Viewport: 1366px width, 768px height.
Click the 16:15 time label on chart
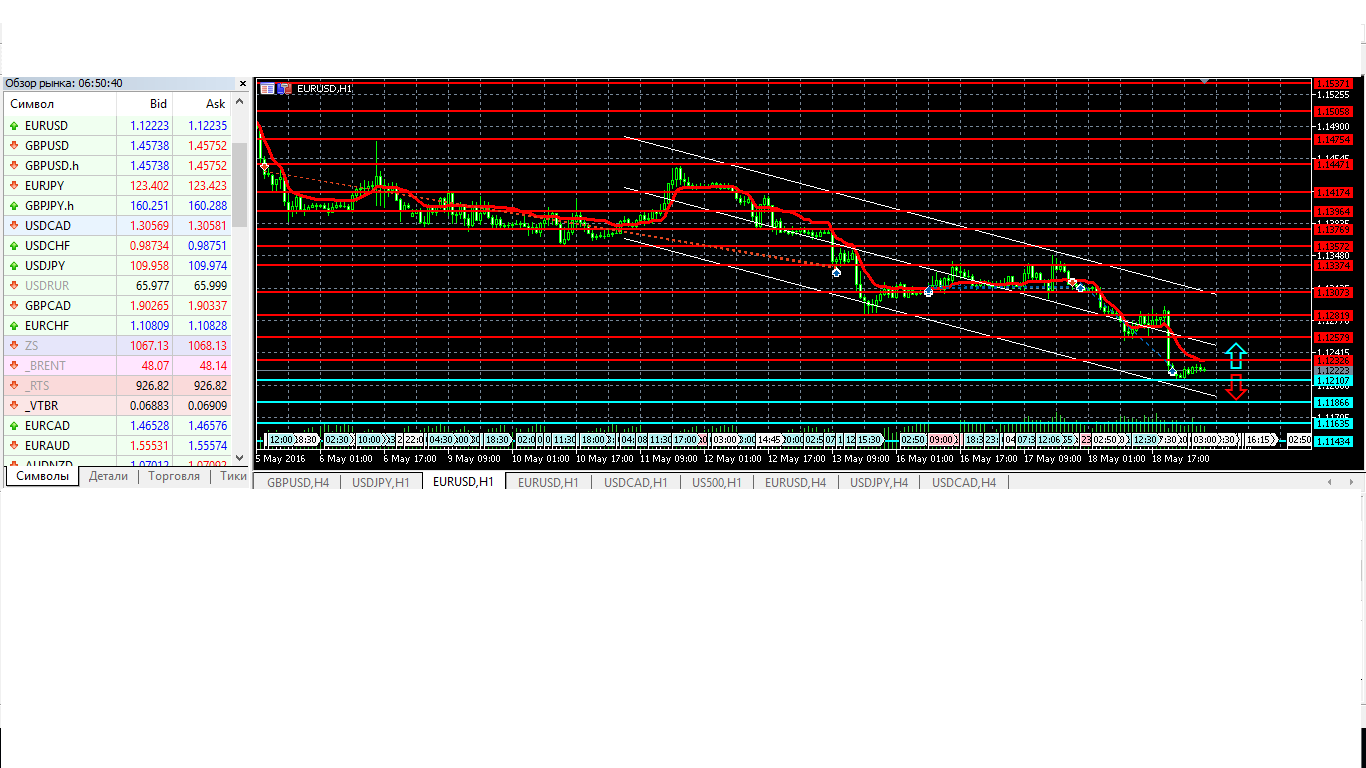coord(1260,439)
